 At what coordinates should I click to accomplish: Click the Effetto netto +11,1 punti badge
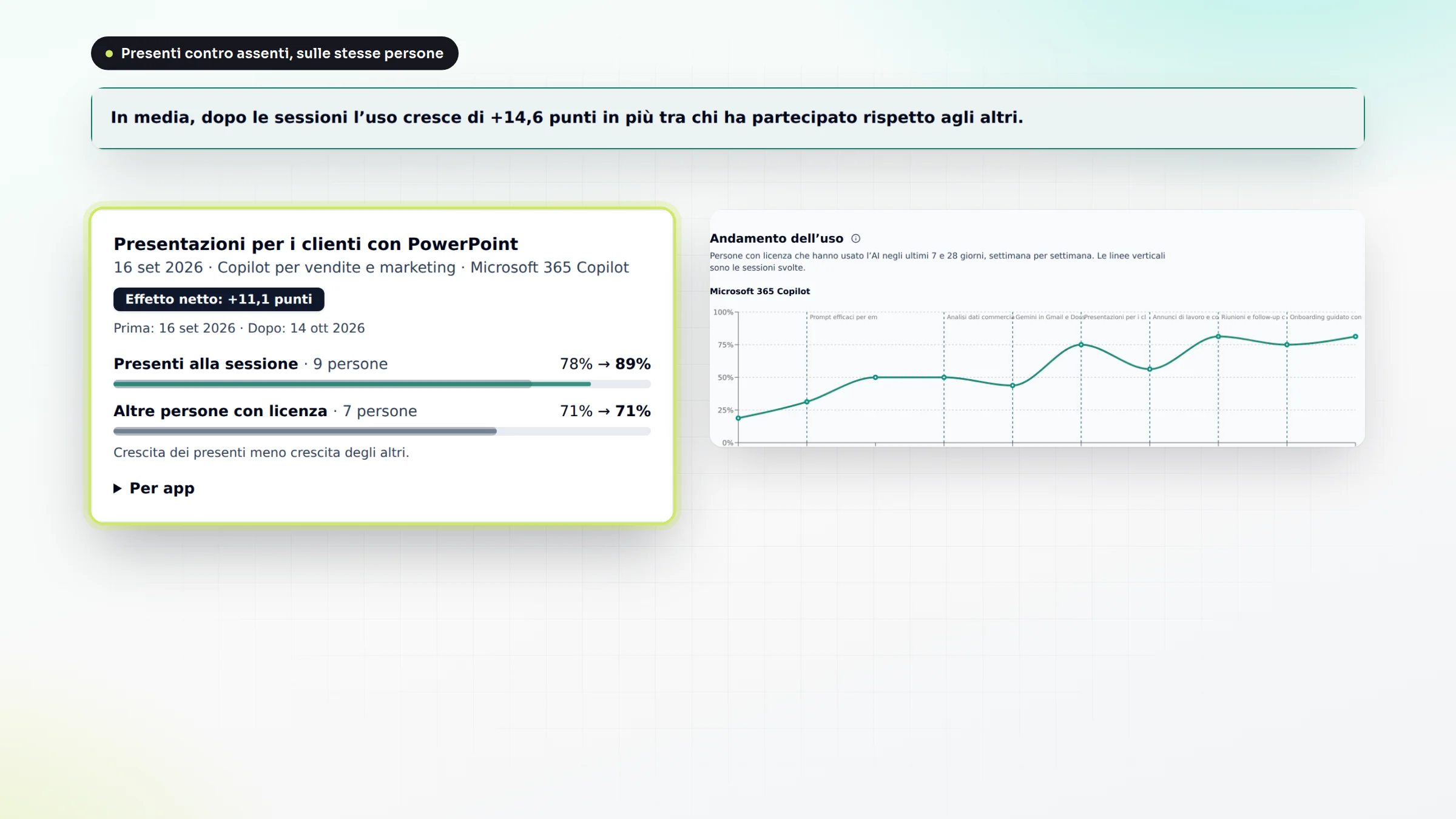[x=219, y=299]
